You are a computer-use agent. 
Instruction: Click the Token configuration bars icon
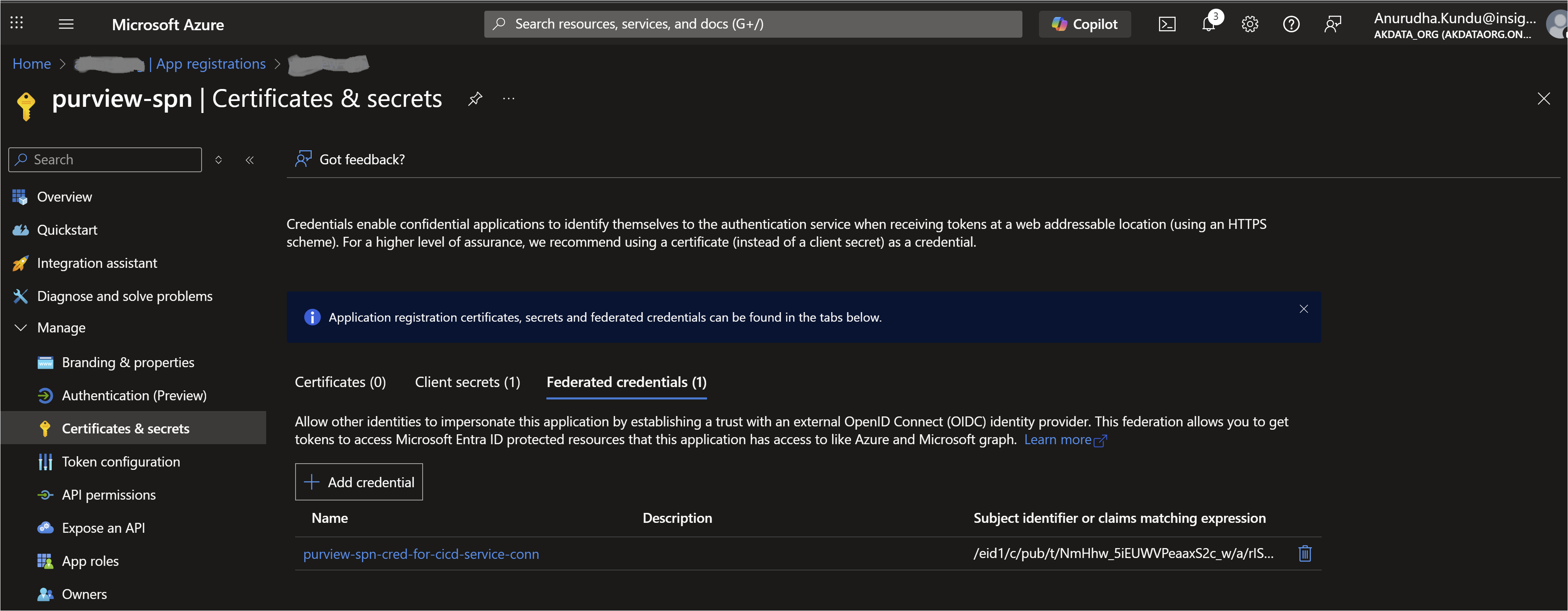45,461
